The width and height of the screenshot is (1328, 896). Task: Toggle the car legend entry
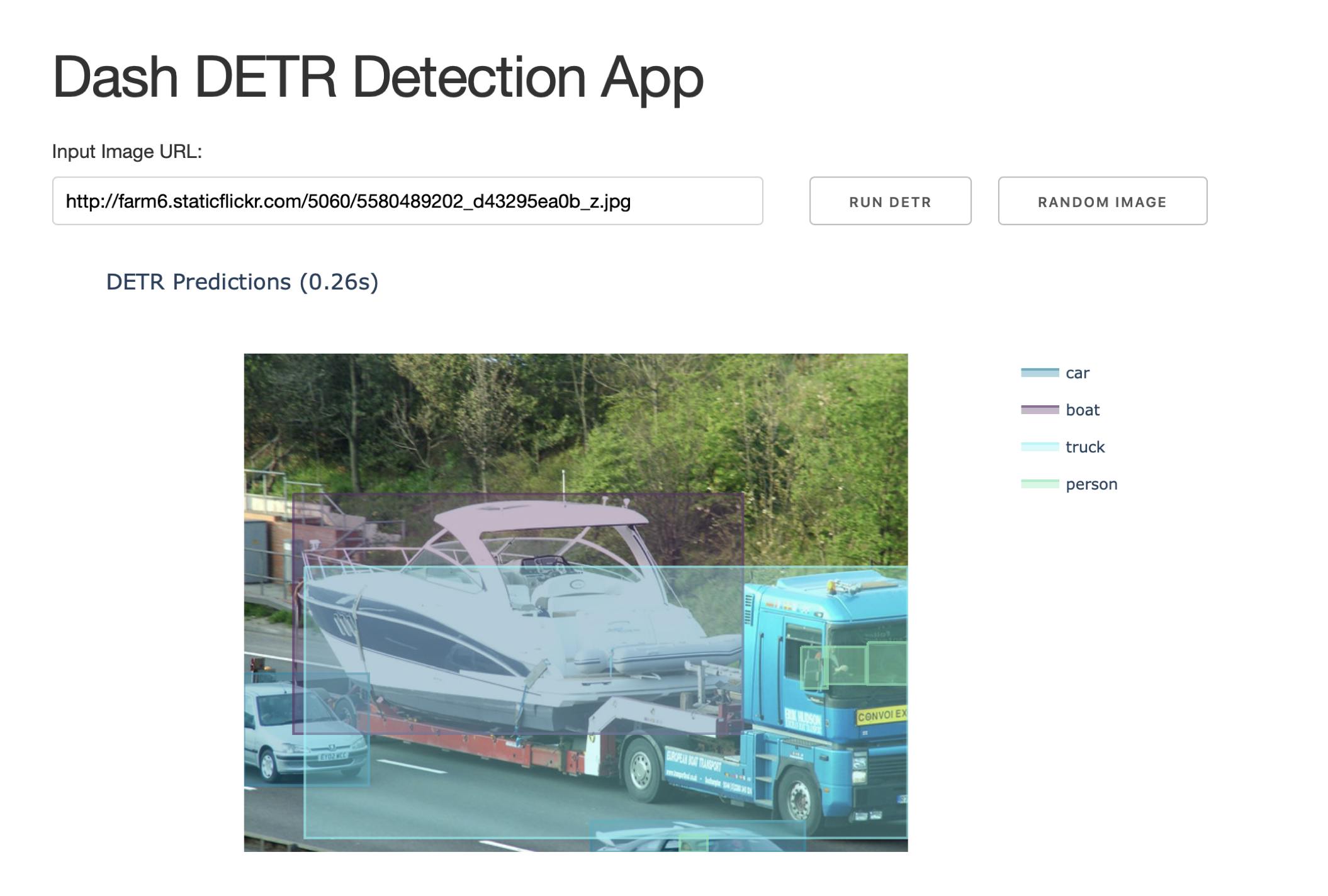[x=1055, y=373]
